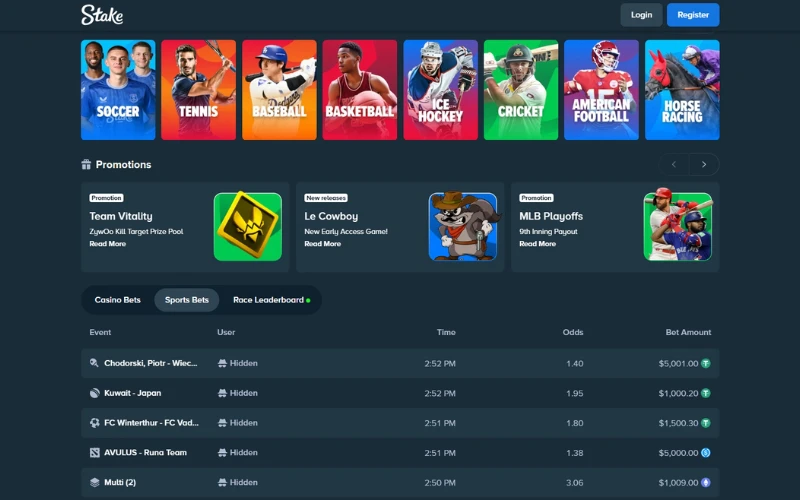Open the FC Winterthur - FC Vad... event
Image resolution: width=800 pixels, height=500 pixels.
coord(152,422)
